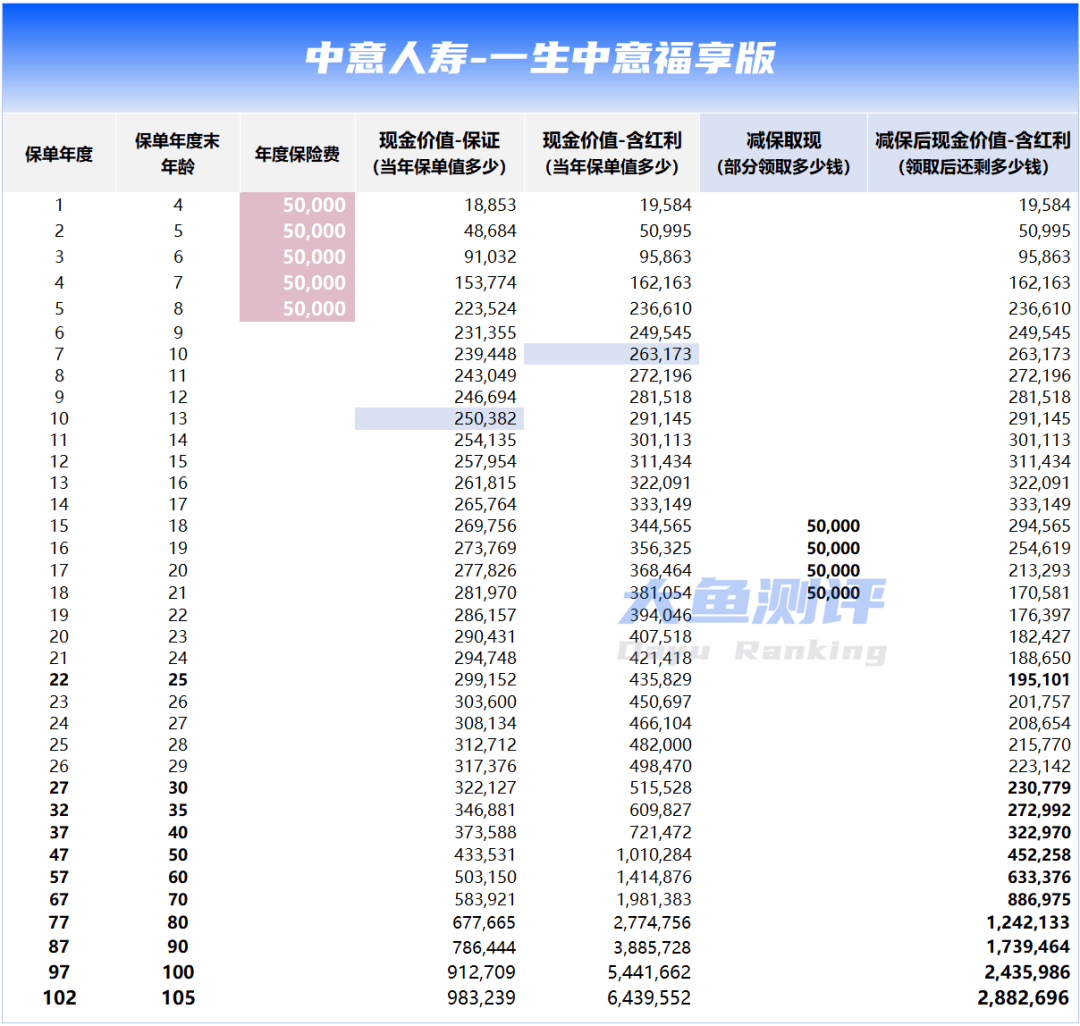This screenshot has height=1026, width=1080.
Task: Click the 减保取现 column header
Action: click(783, 154)
